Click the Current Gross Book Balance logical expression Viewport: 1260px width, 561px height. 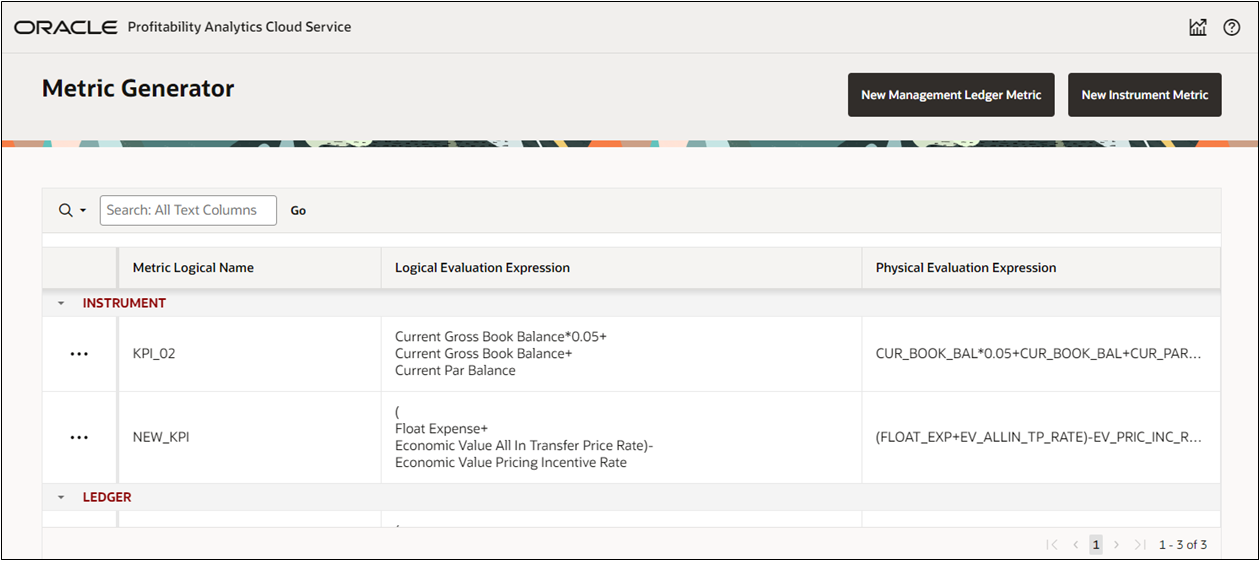point(621,354)
